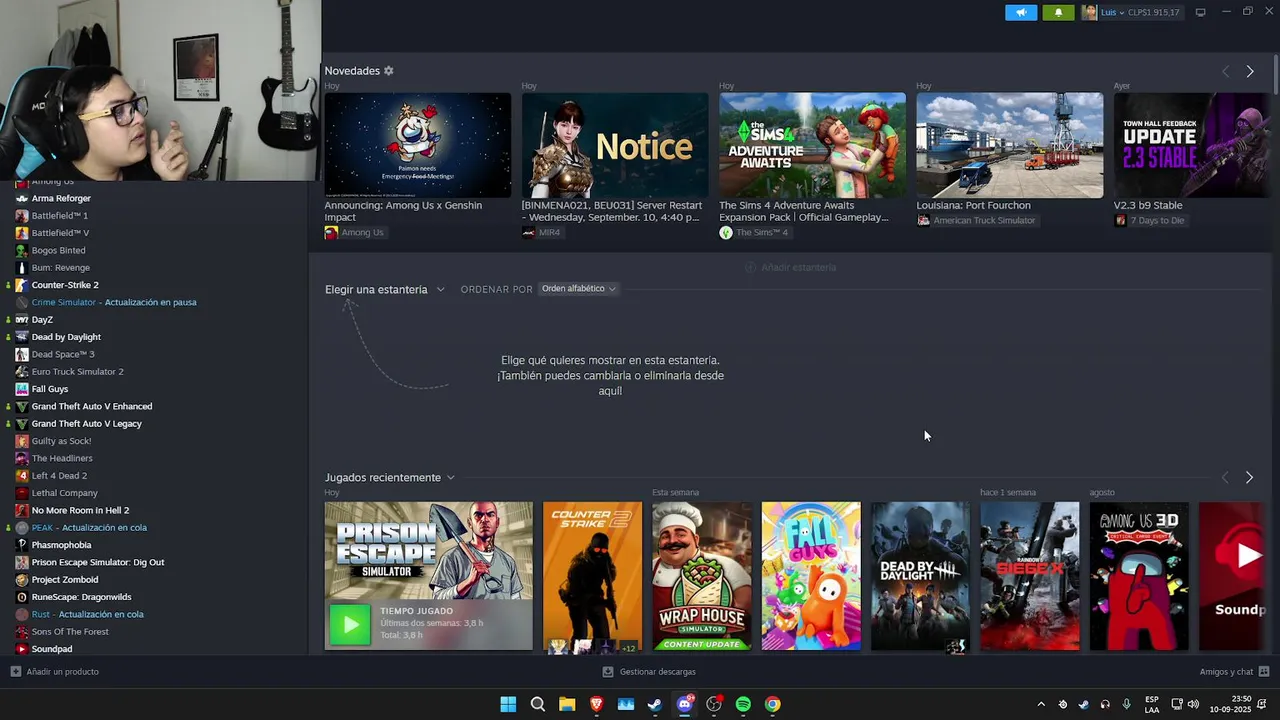Open Brave browser from the taskbar

(x=597, y=704)
